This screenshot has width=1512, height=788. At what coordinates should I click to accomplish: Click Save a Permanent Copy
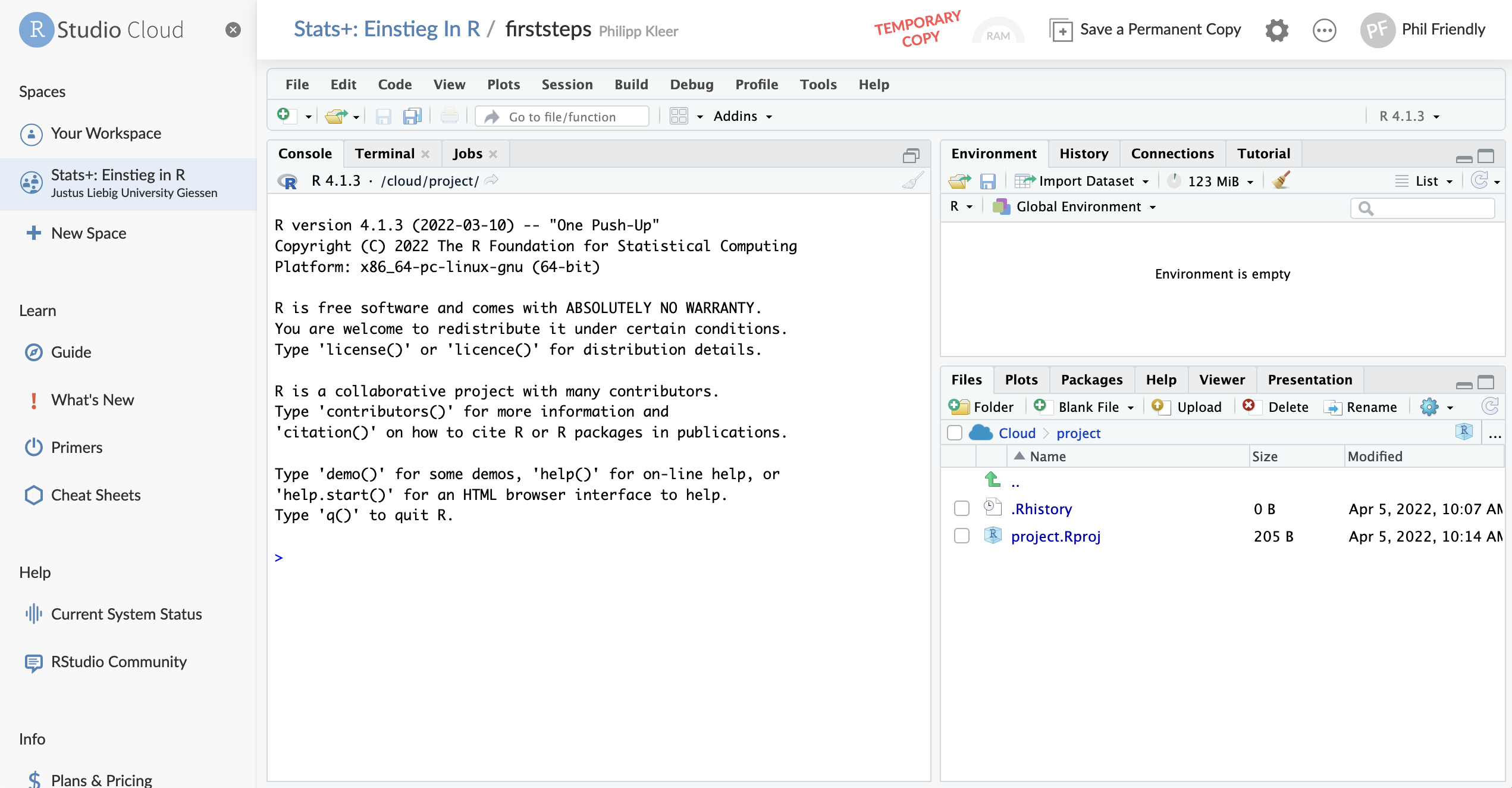[1146, 30]
